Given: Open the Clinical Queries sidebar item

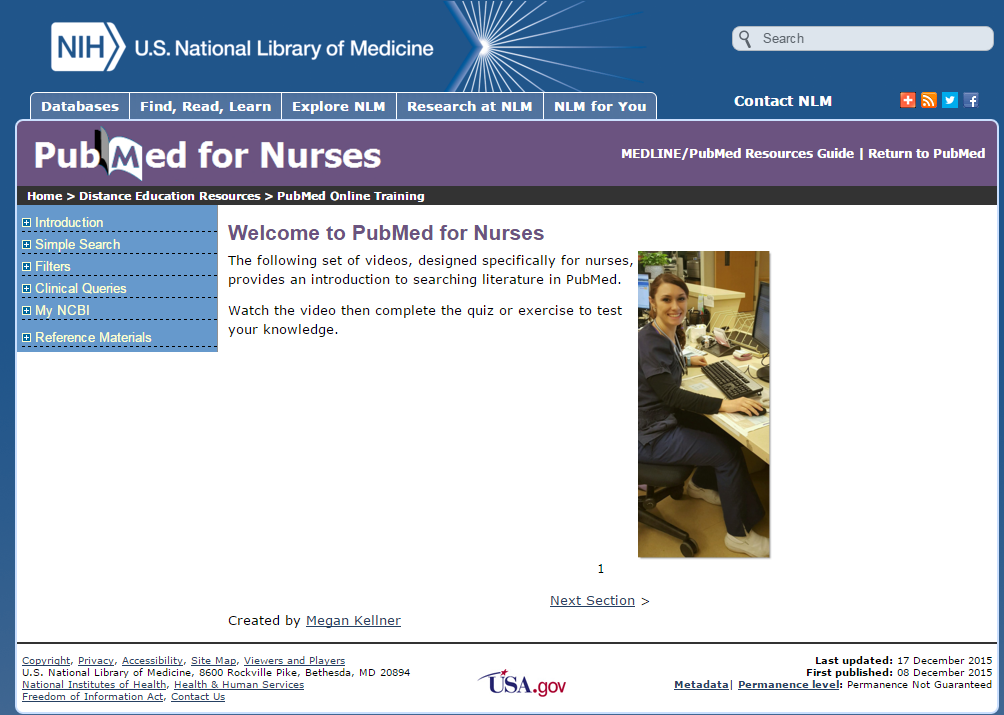Looking at the screenshot, I should [81, 289].
